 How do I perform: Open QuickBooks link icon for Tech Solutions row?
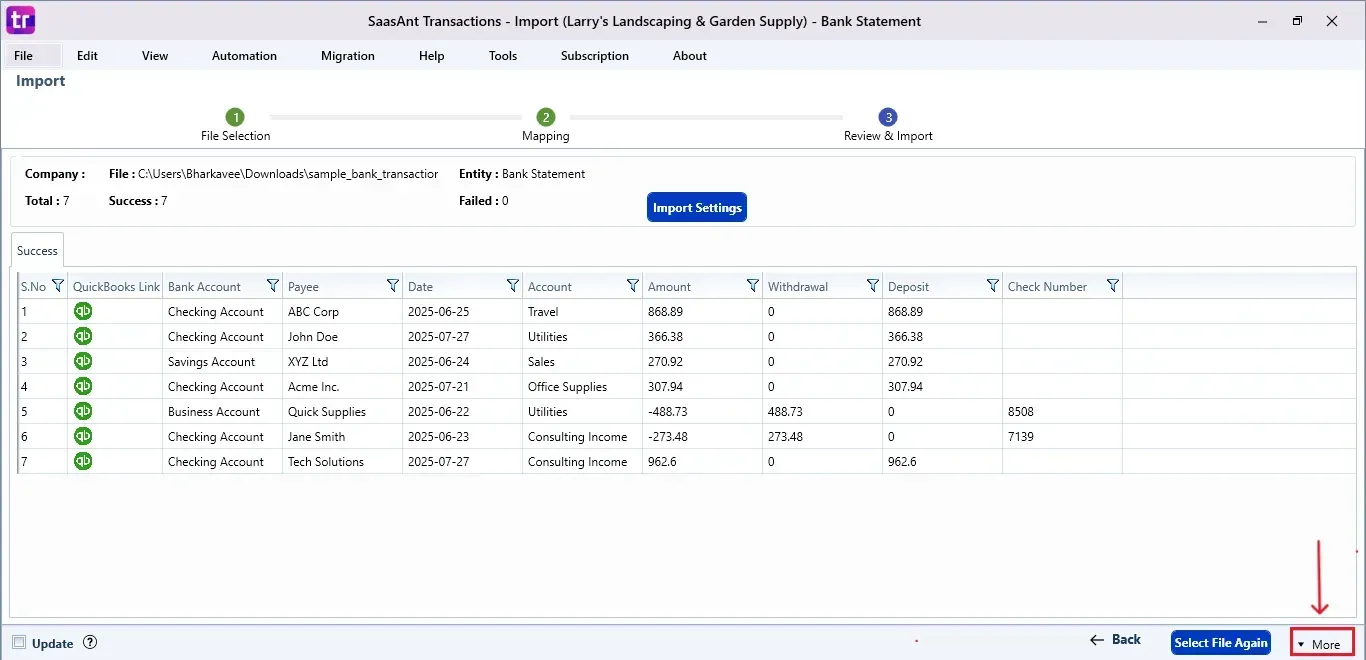click(83, 461)
